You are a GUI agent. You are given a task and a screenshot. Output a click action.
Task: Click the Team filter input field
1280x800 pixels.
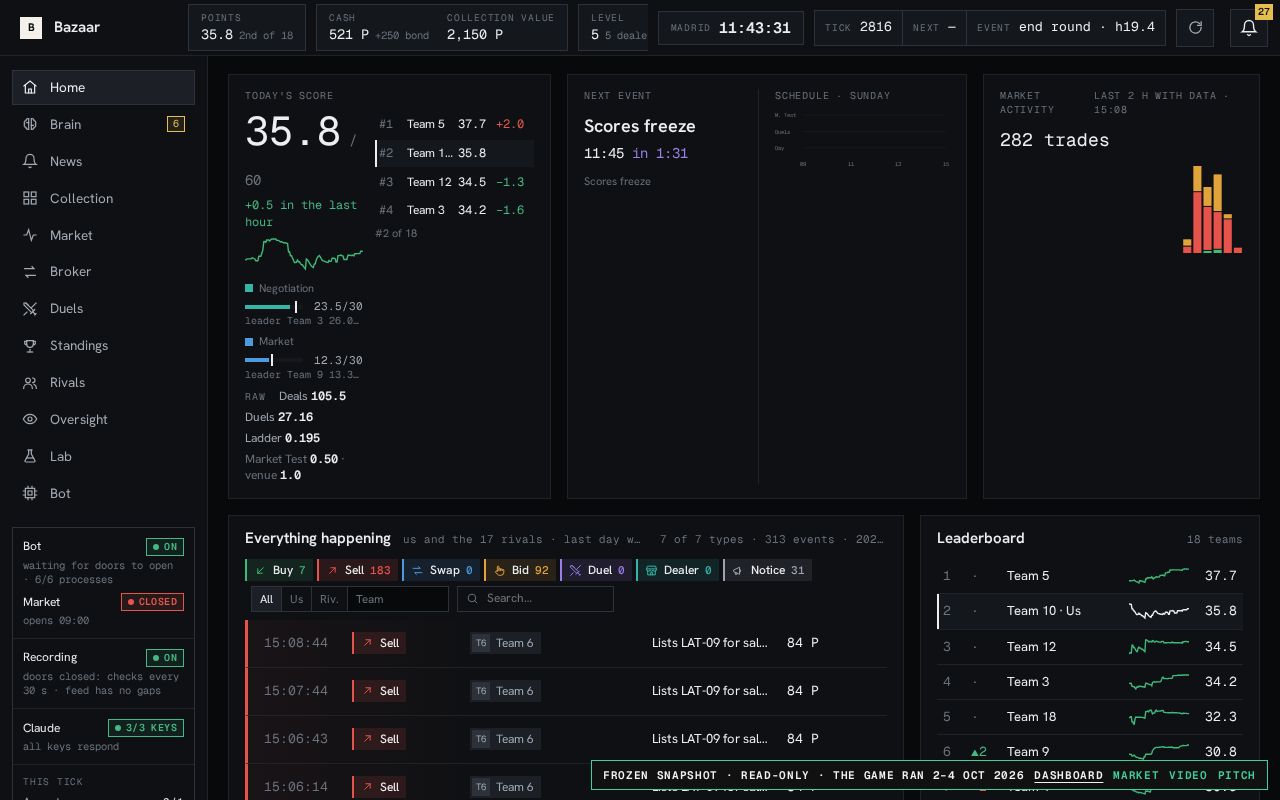398,599
